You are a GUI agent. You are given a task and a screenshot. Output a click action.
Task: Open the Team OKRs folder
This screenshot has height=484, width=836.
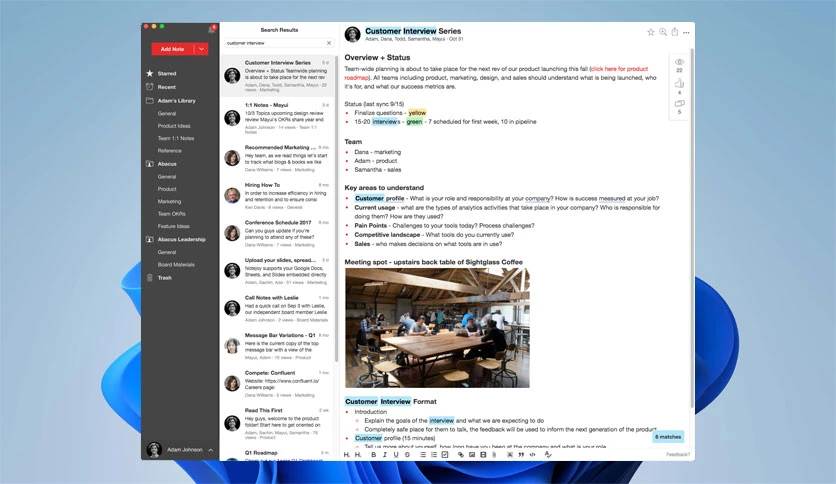coord(172,214)
